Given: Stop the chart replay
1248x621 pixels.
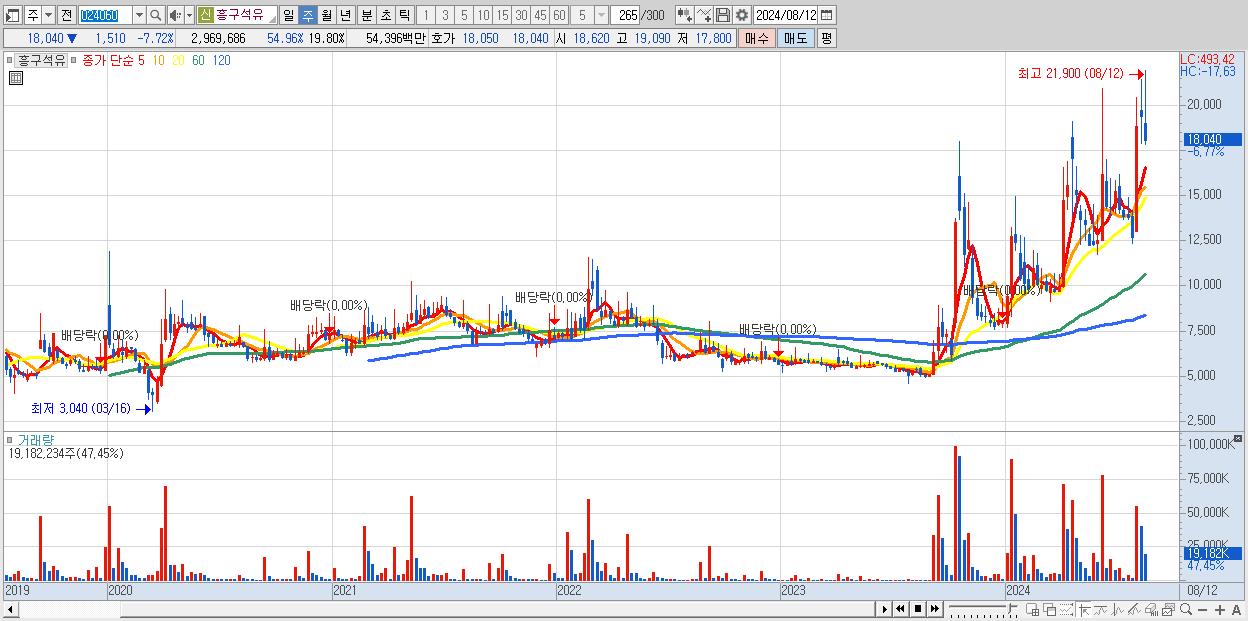Looking at the screenshot, I should point(918,609).
